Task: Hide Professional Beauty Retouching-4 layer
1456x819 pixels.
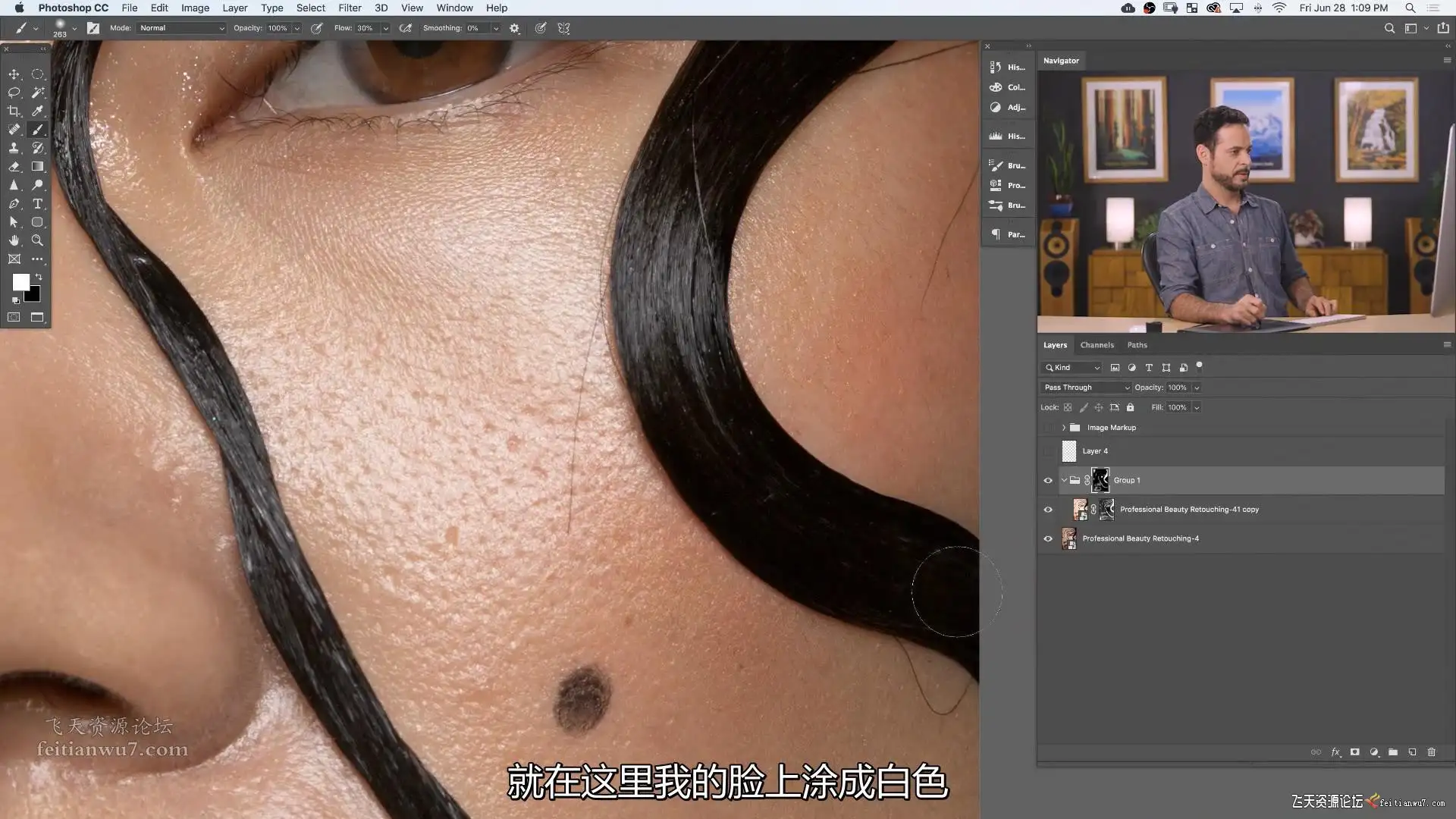Action: click(x=1048, y=538)
